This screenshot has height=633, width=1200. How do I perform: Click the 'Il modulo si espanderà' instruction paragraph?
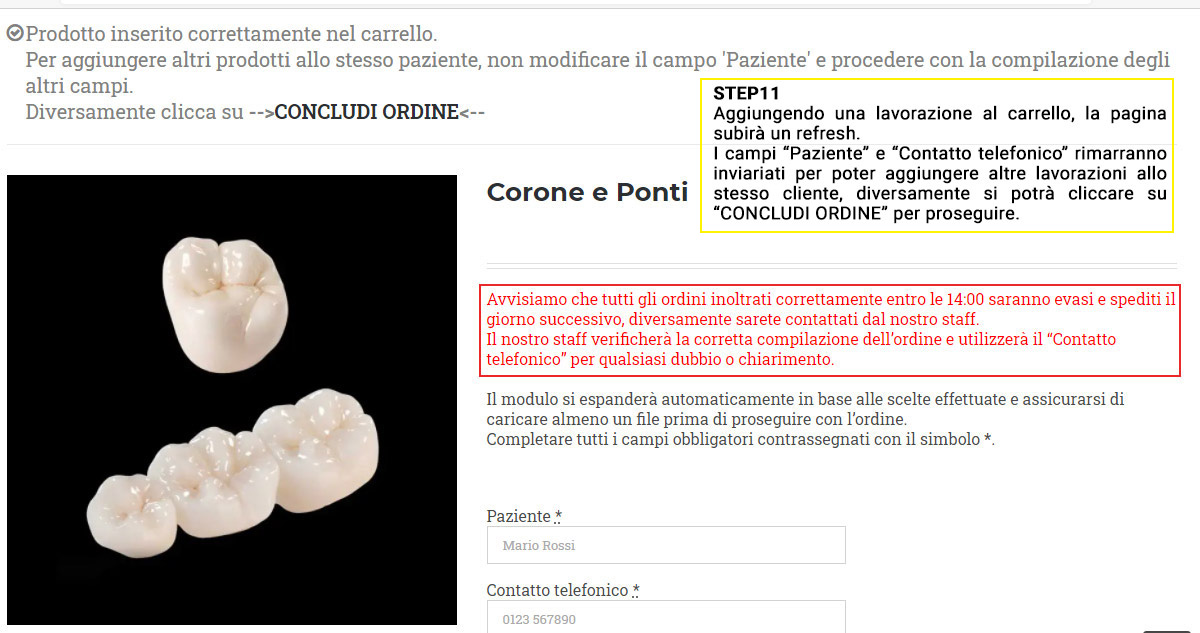pyautogui.click(x=806, y=409)
